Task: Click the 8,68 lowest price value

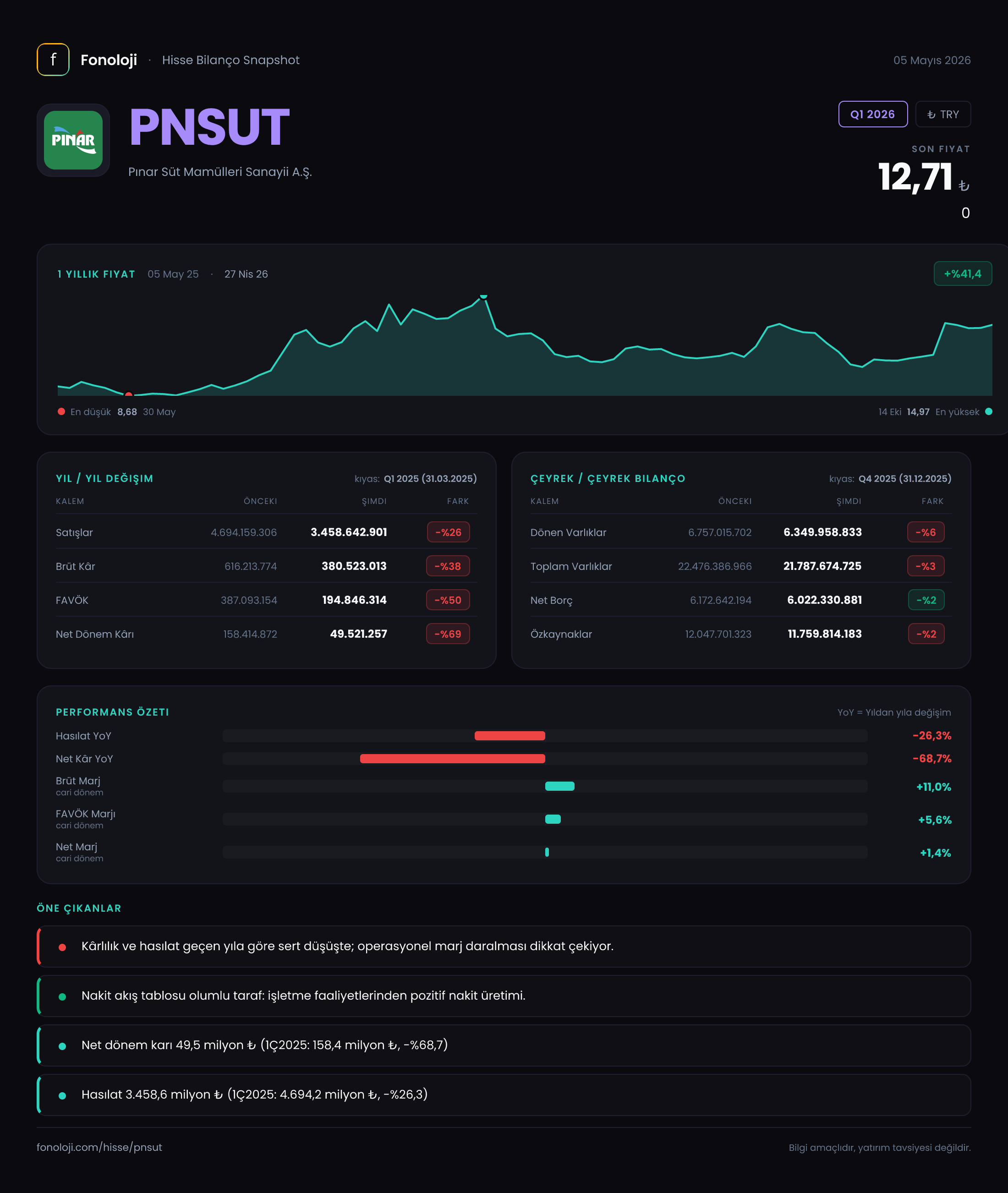Action: tap(127, 412)
